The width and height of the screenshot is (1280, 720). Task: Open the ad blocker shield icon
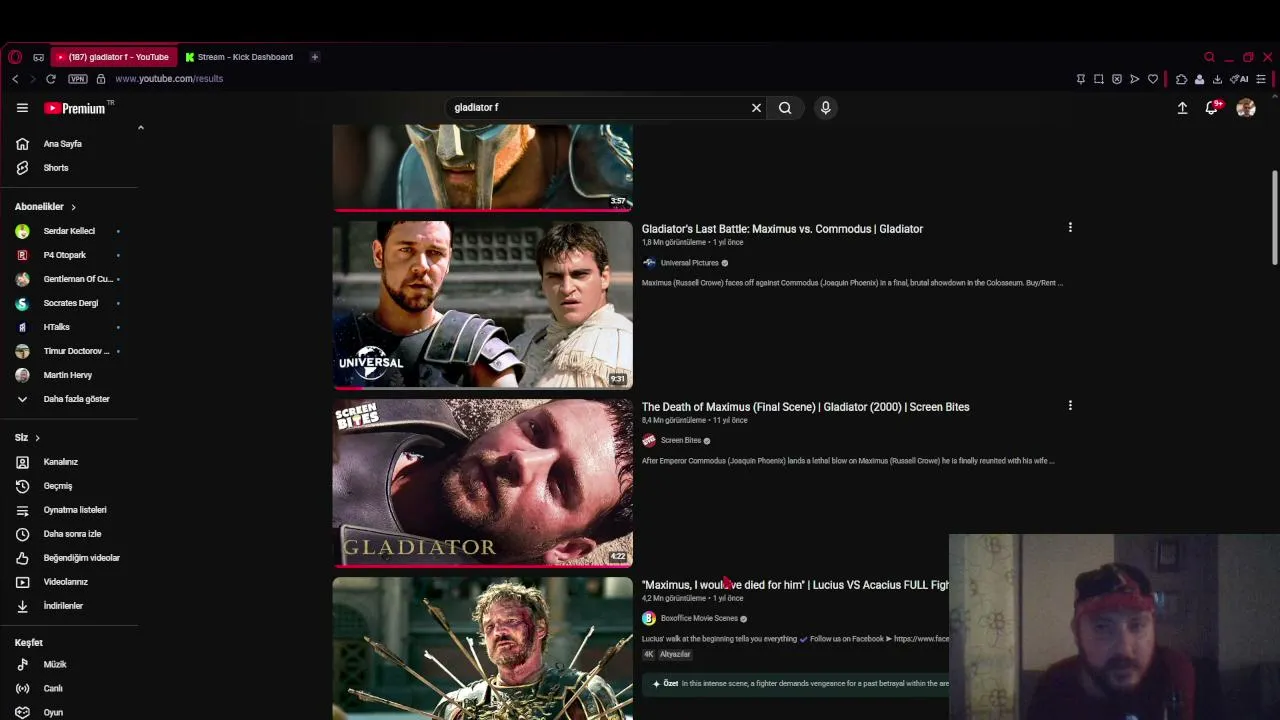point(1117,79)
